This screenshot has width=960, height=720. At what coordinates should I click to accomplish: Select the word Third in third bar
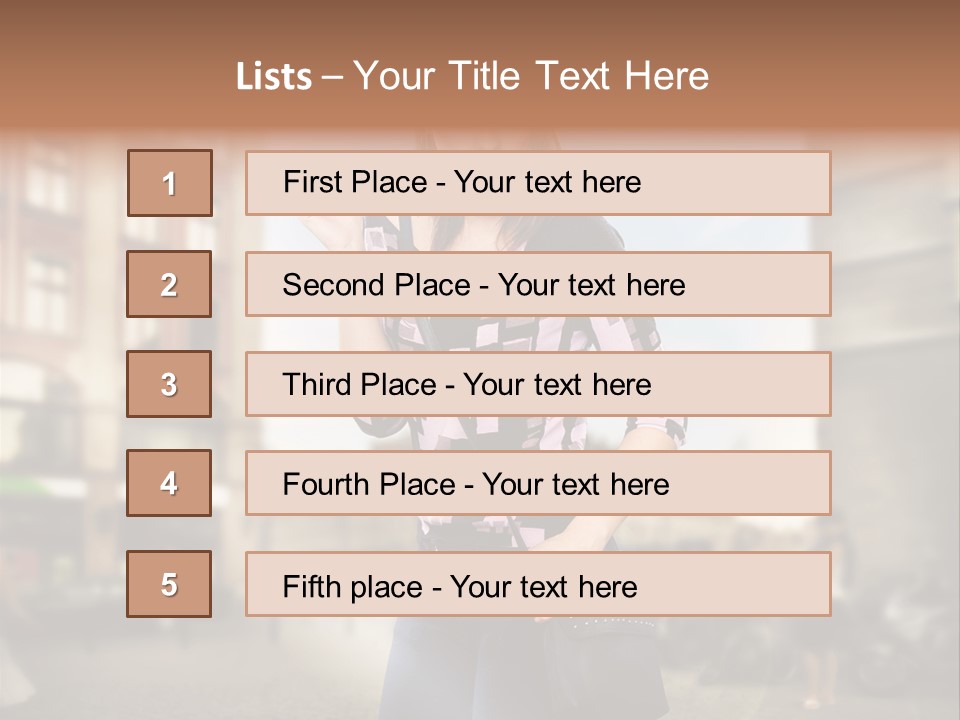coord(317,384)
